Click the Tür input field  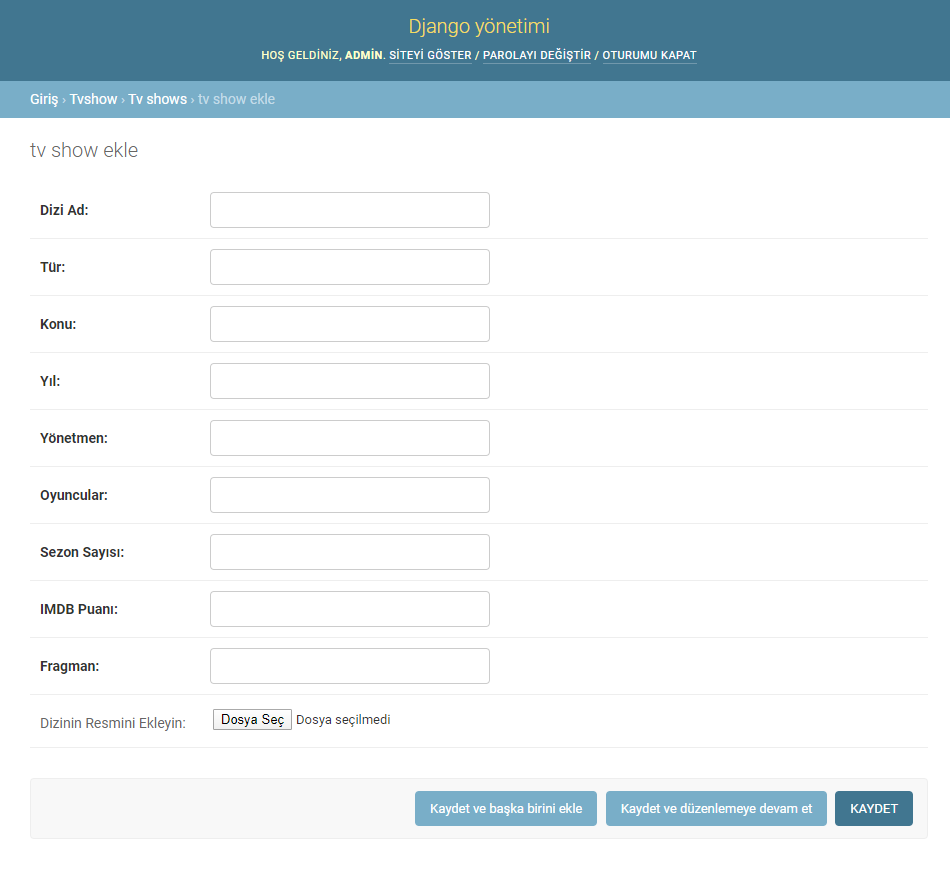click(349, 266)
